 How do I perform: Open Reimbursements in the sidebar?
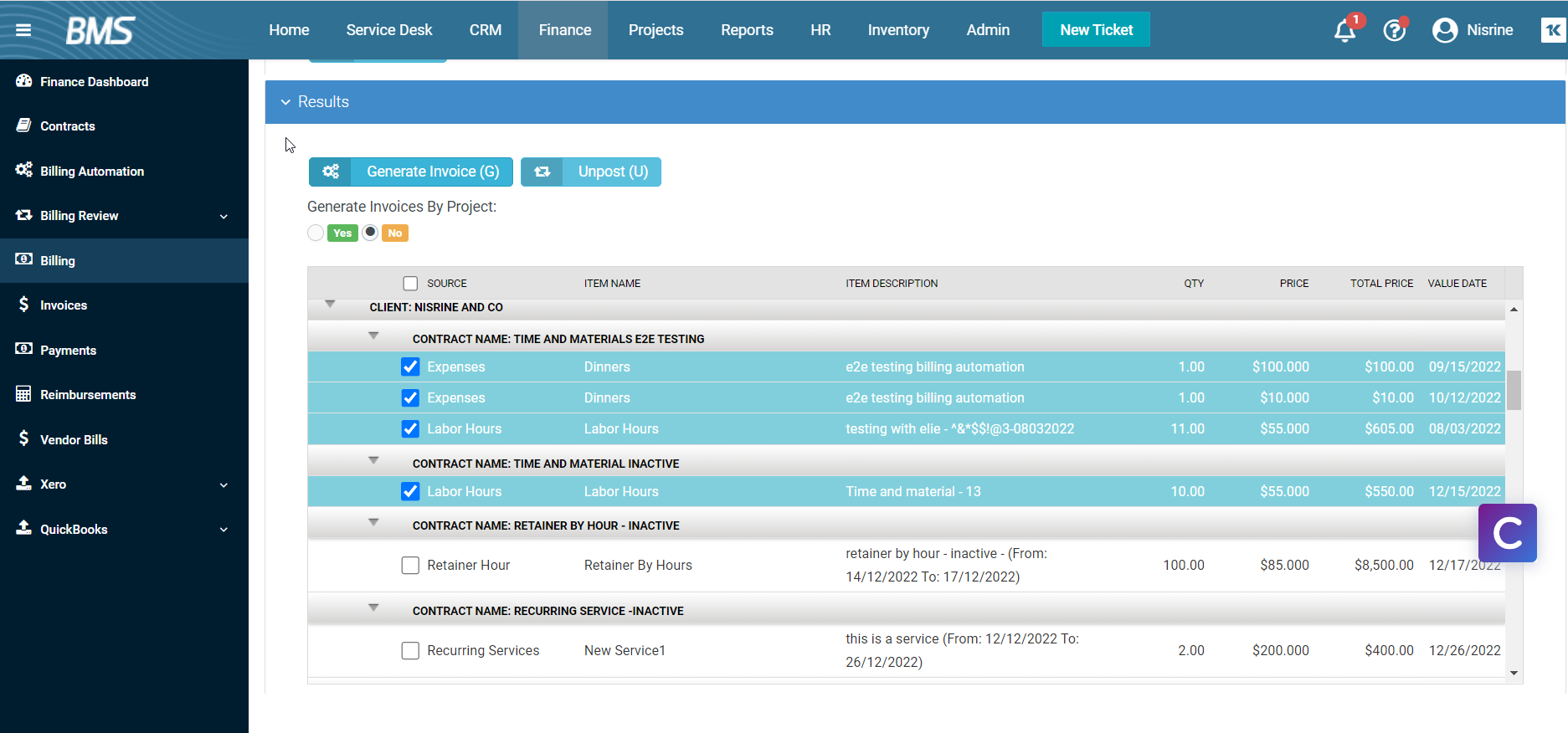pyautogui.click(x=88, y=395)
